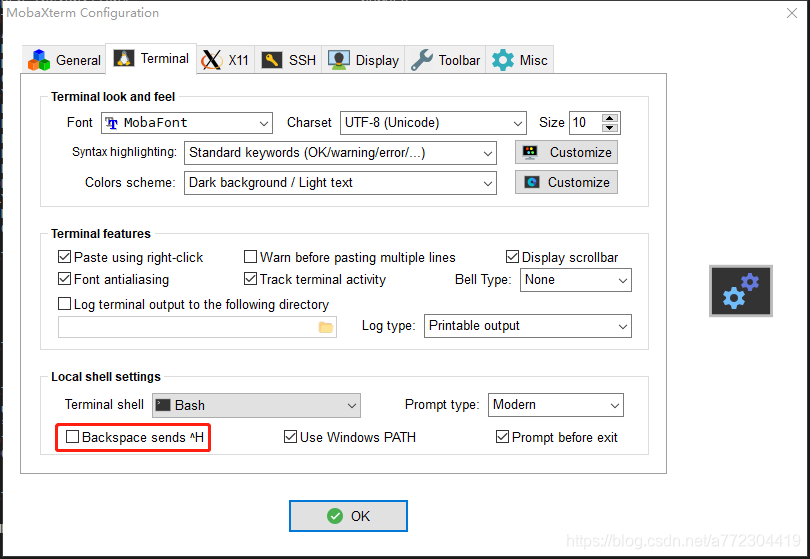Close the MobaXterm Configuration window
The width and height of the screenshot is (810, 559).
coord(792,13)
